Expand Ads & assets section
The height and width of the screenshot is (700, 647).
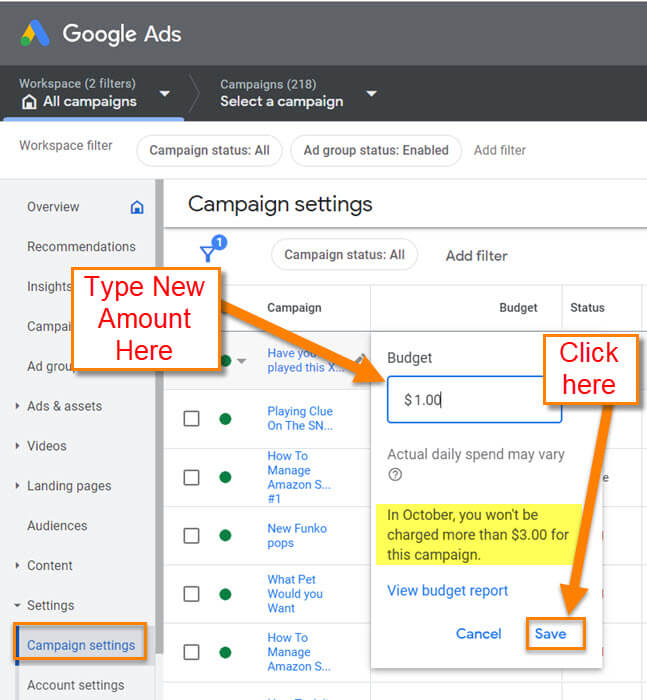click(x=17, y=406)
